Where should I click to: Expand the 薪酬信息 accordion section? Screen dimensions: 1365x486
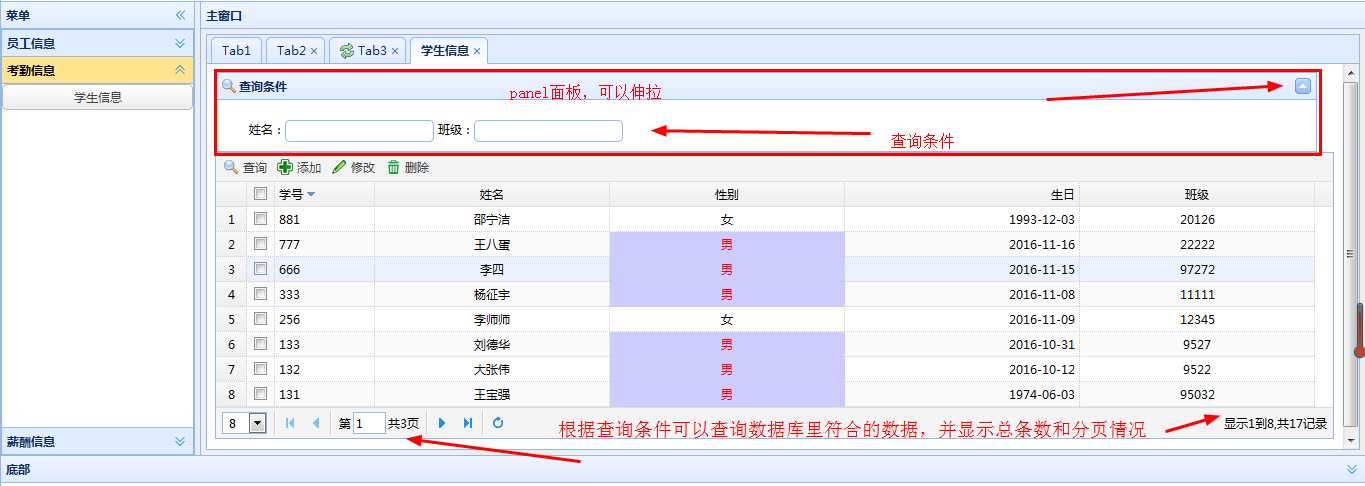181,441
